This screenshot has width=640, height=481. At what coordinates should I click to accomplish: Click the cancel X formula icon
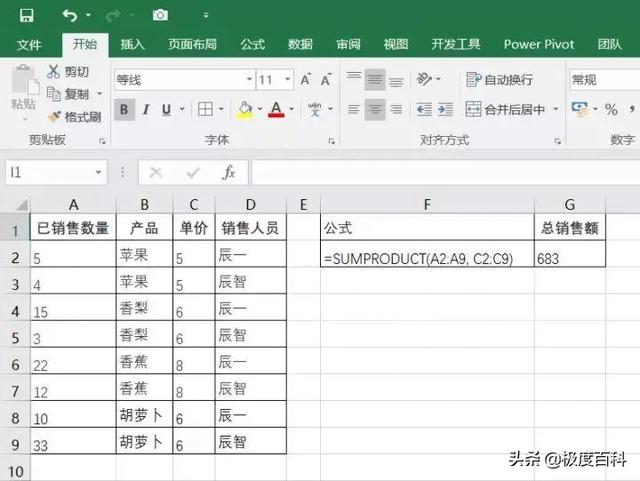pos(156,173)
